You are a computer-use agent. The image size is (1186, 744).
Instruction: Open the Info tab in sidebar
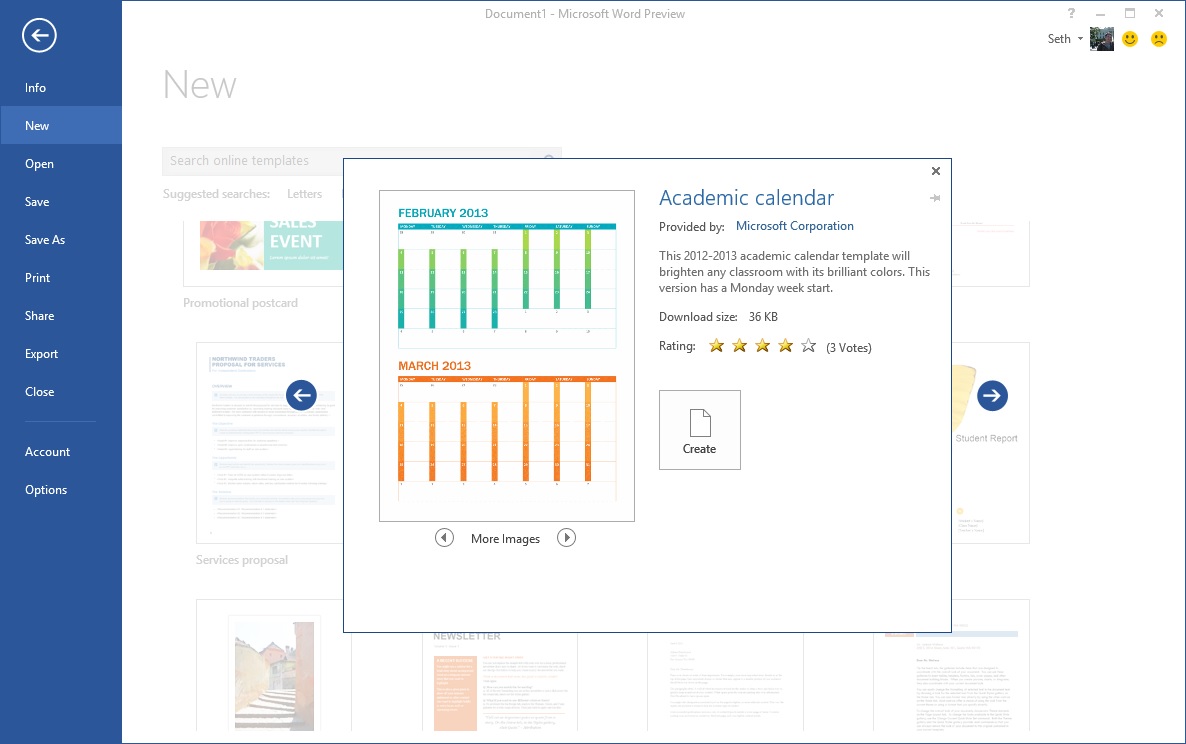click(x=36, y=88)
